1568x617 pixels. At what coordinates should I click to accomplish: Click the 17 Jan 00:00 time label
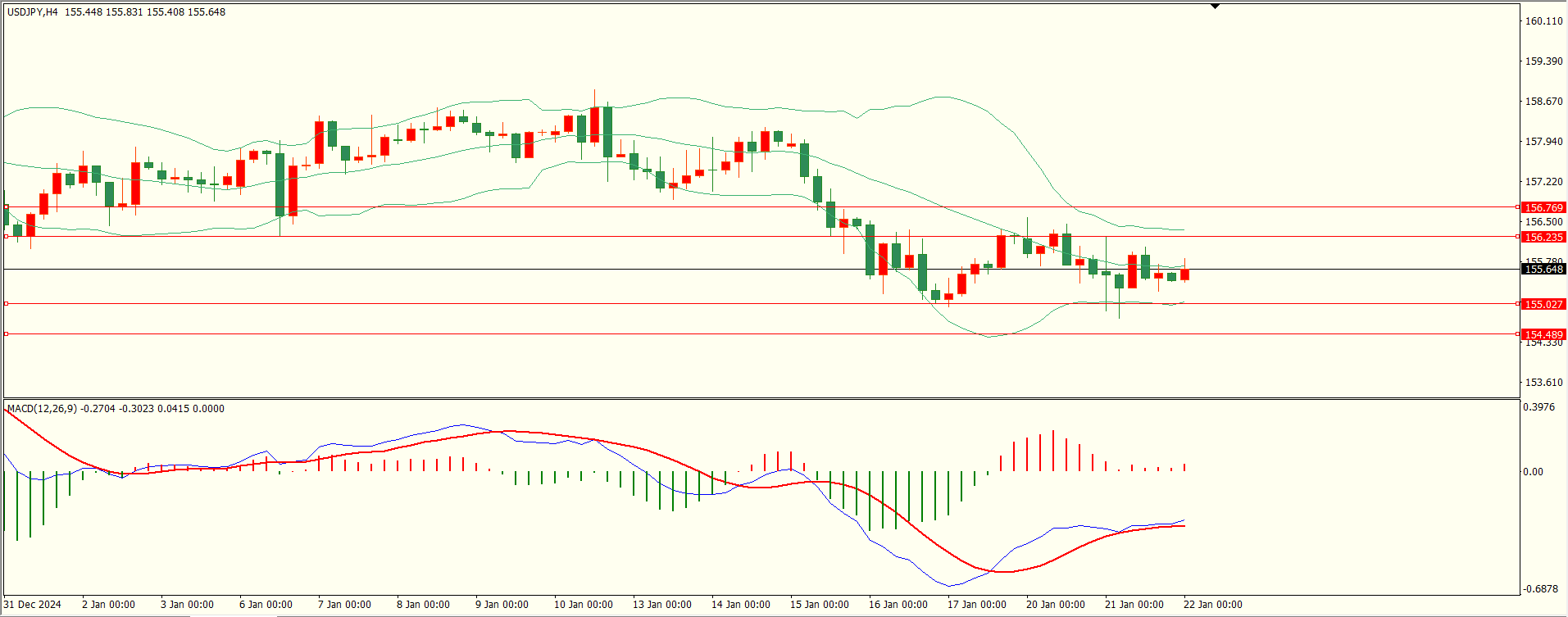[x=977, y=605]
